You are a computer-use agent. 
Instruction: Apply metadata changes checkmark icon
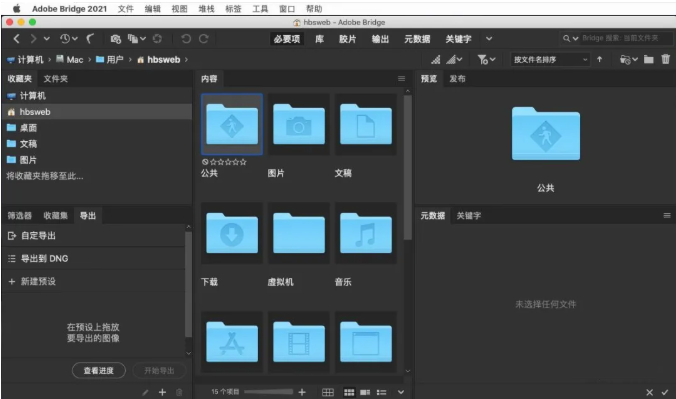[665, 392]
